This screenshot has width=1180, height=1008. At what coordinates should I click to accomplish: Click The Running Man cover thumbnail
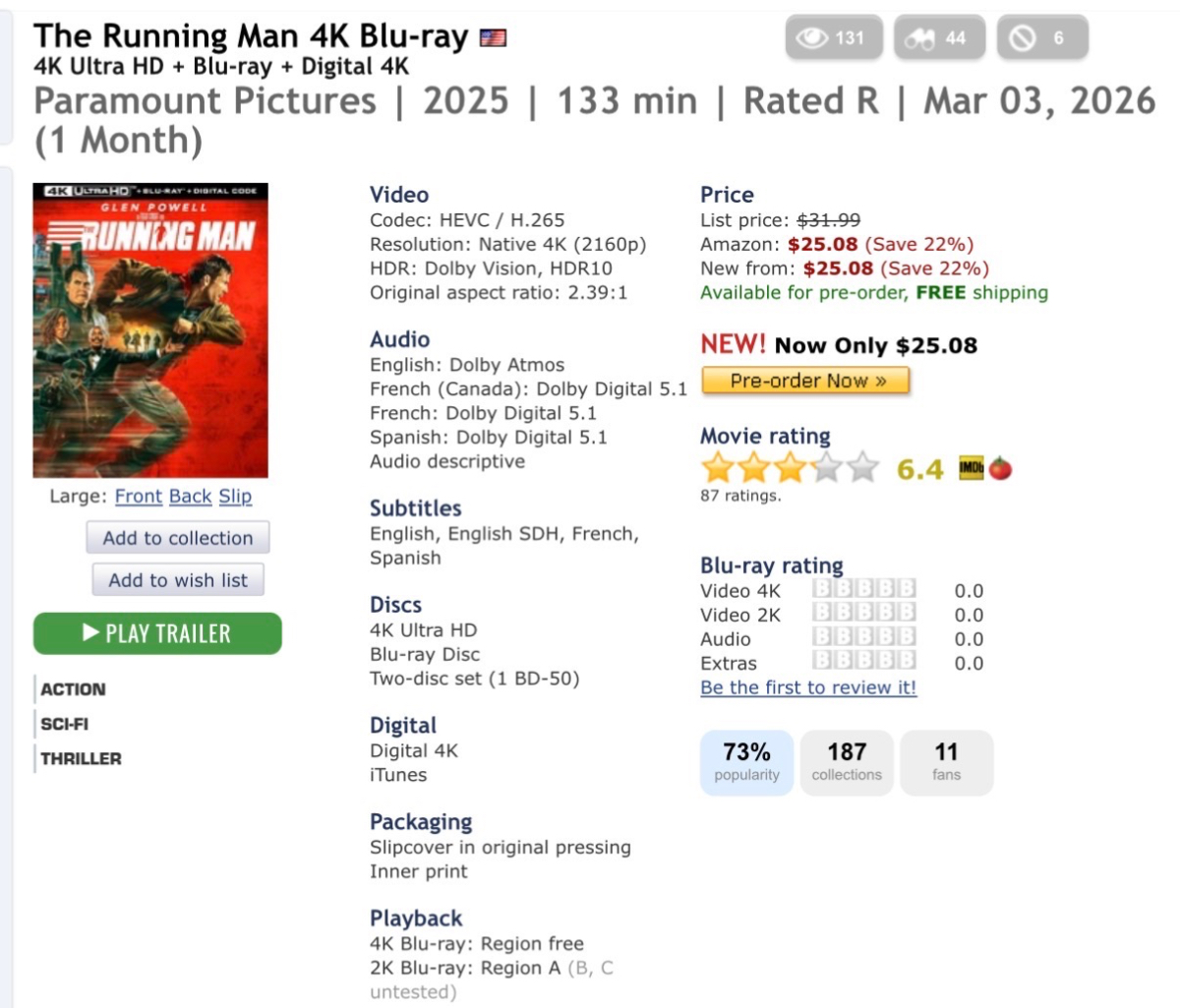150,330
